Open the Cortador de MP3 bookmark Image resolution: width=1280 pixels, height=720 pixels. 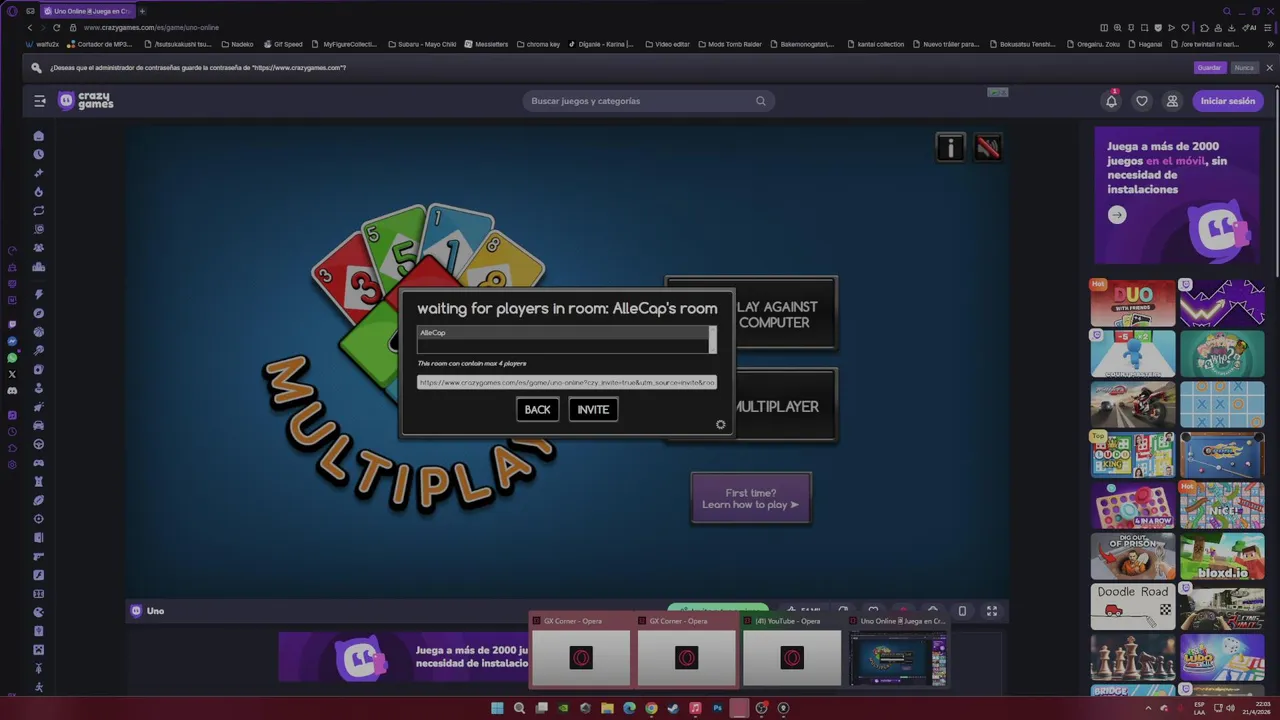coord(99,44)
